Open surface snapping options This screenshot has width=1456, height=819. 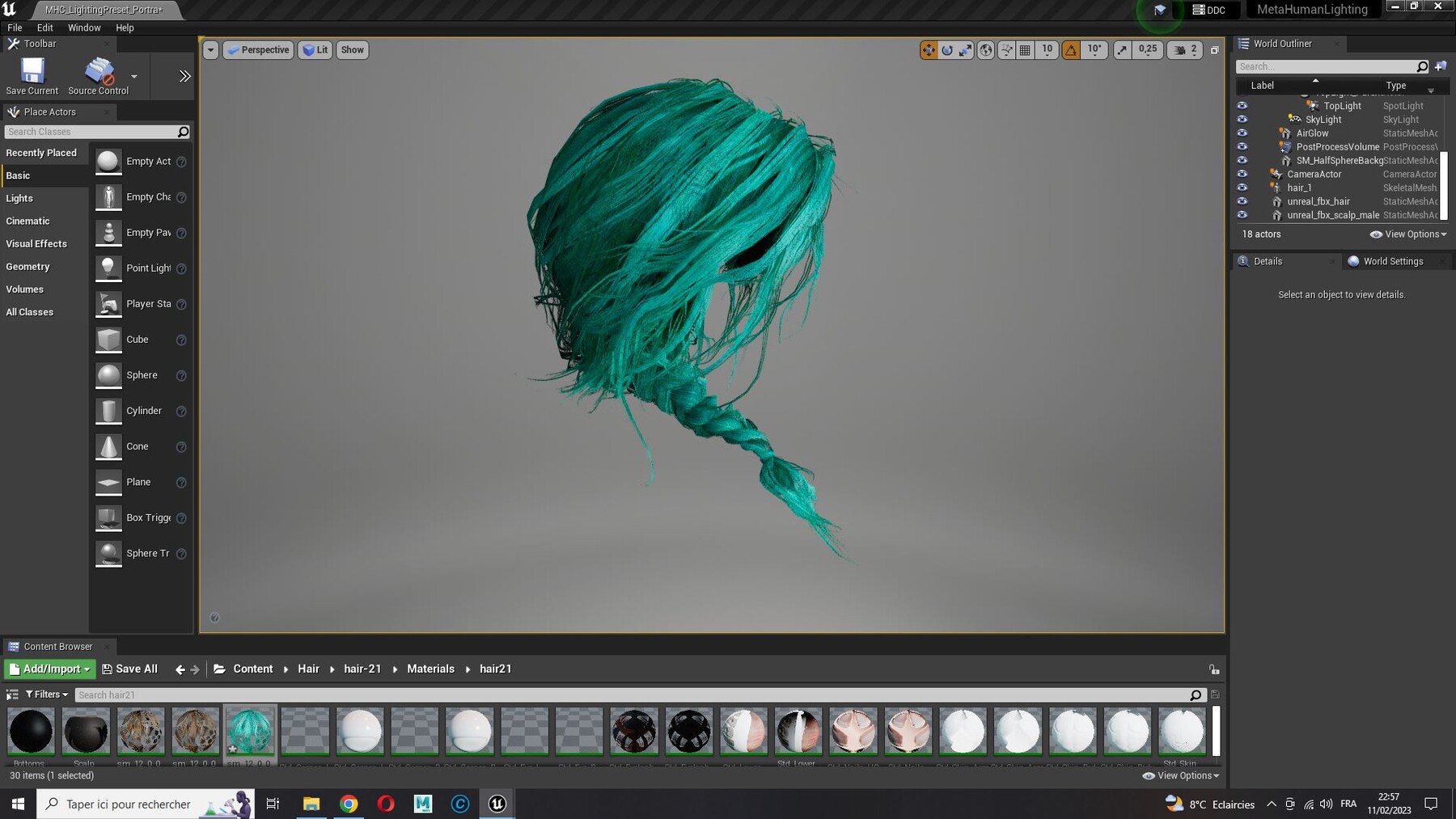[x=1006, y=50]
